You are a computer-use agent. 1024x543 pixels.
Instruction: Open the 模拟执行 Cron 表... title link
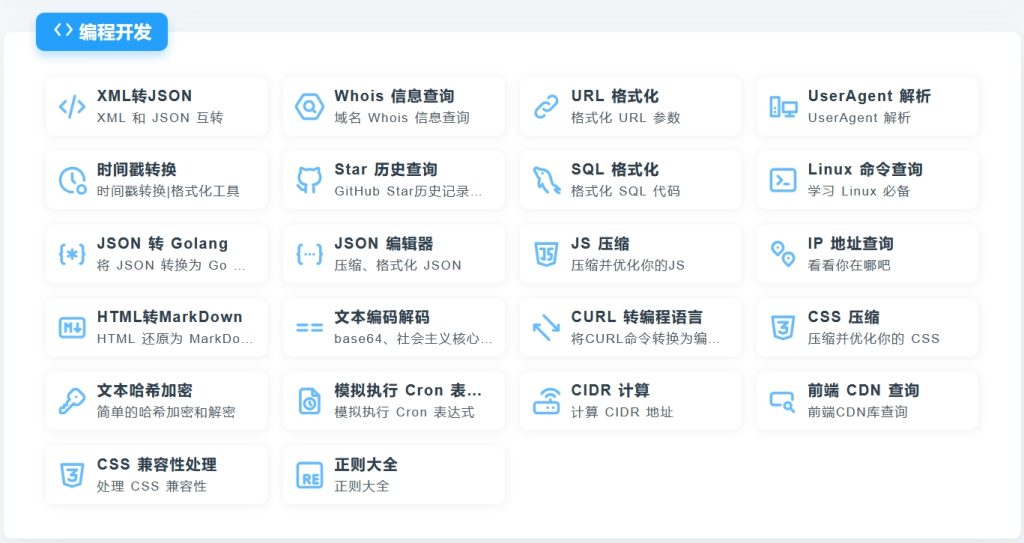click(x=408, y=391)
